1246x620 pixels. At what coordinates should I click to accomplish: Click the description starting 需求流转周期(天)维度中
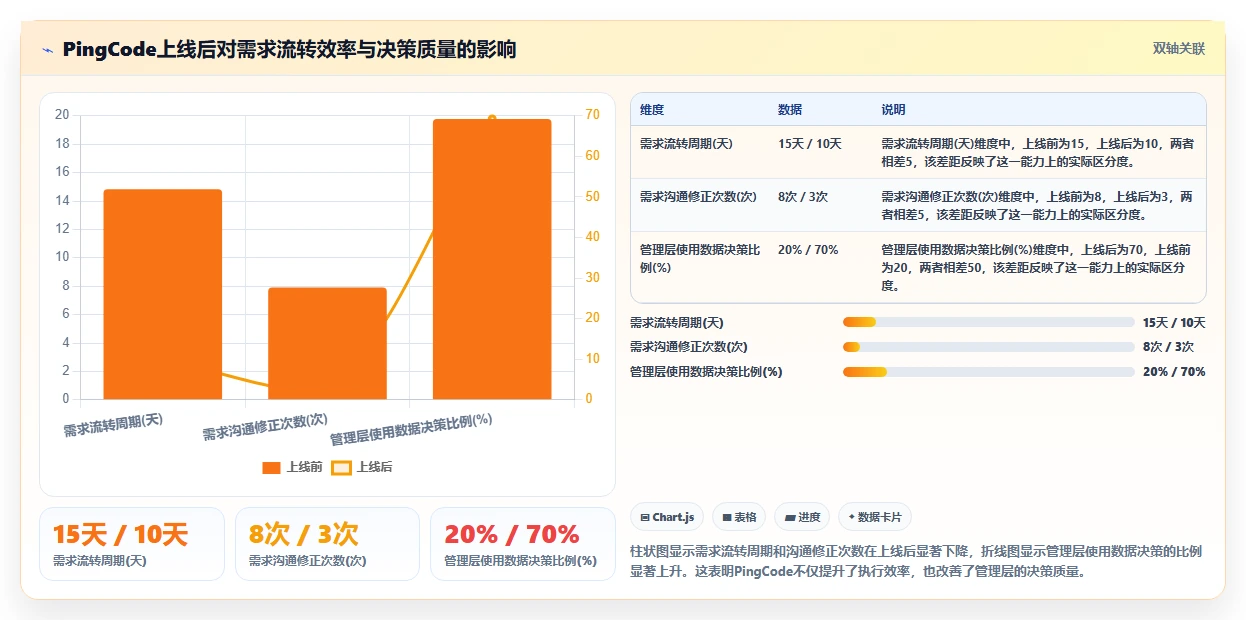pos(1037,152)
